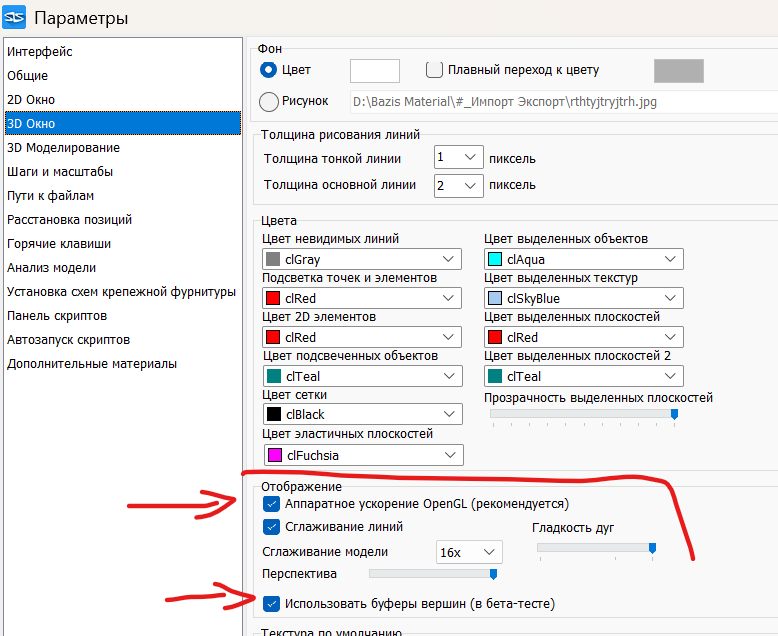
Task: Open the Цвет сетки clBlack dropdown
Action: click(x=363, y=414)
